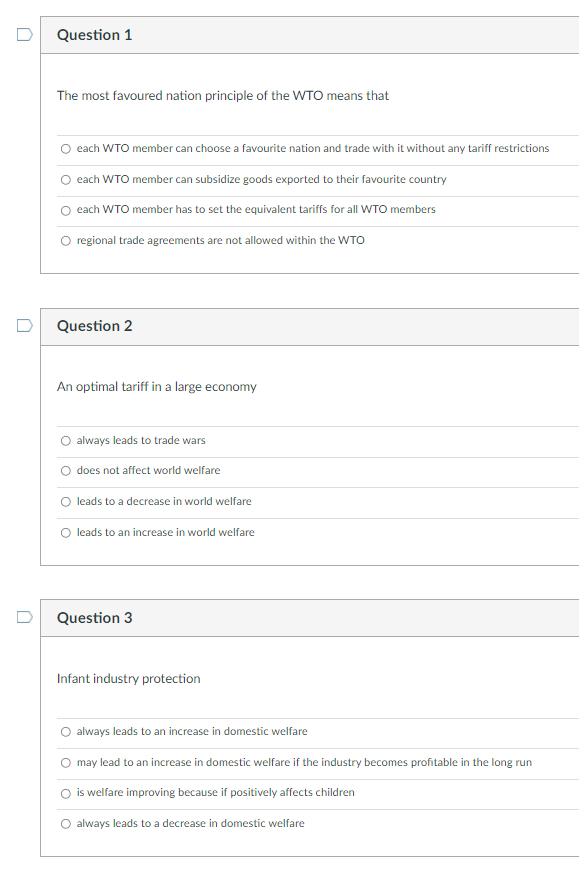Screen dimensions: 579x877
Task: Select "always leads to a decrease in domestic welfare"
Action: pos(65,823)
